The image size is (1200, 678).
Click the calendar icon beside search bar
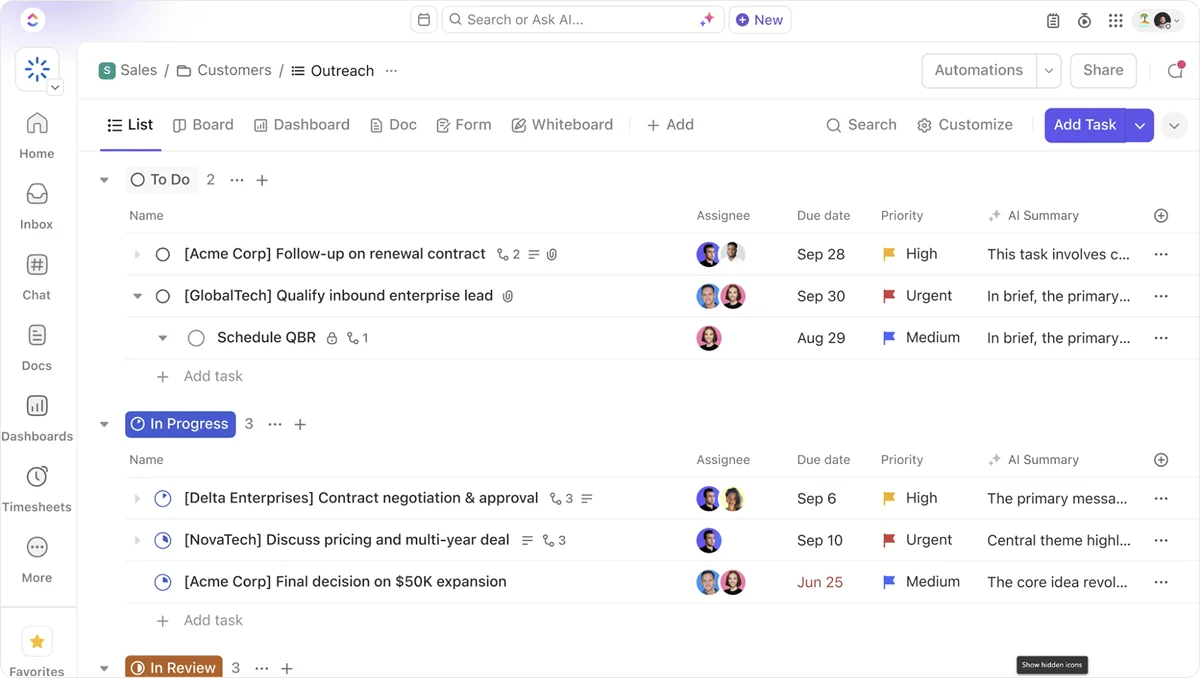424,19
